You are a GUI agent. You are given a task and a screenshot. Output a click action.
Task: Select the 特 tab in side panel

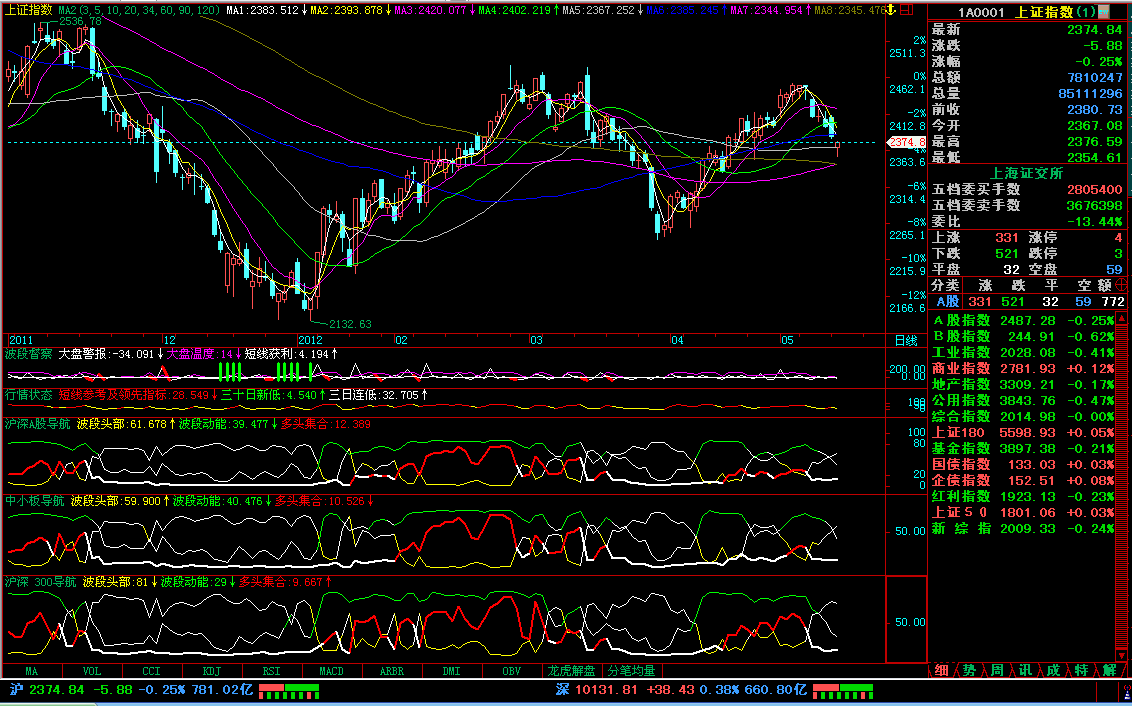tap(1081, 671)
